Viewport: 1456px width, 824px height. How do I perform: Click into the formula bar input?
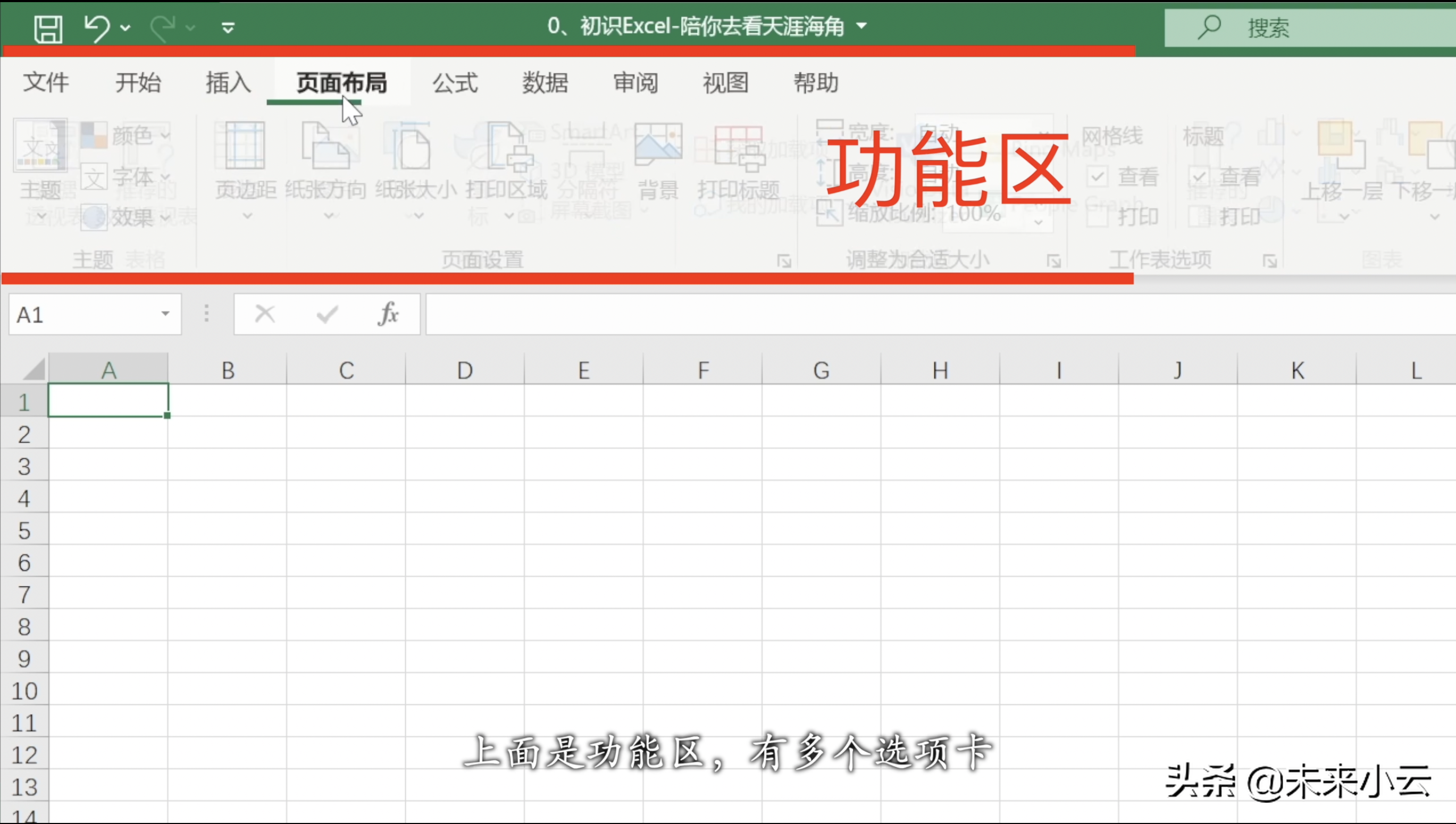point(941,314)
